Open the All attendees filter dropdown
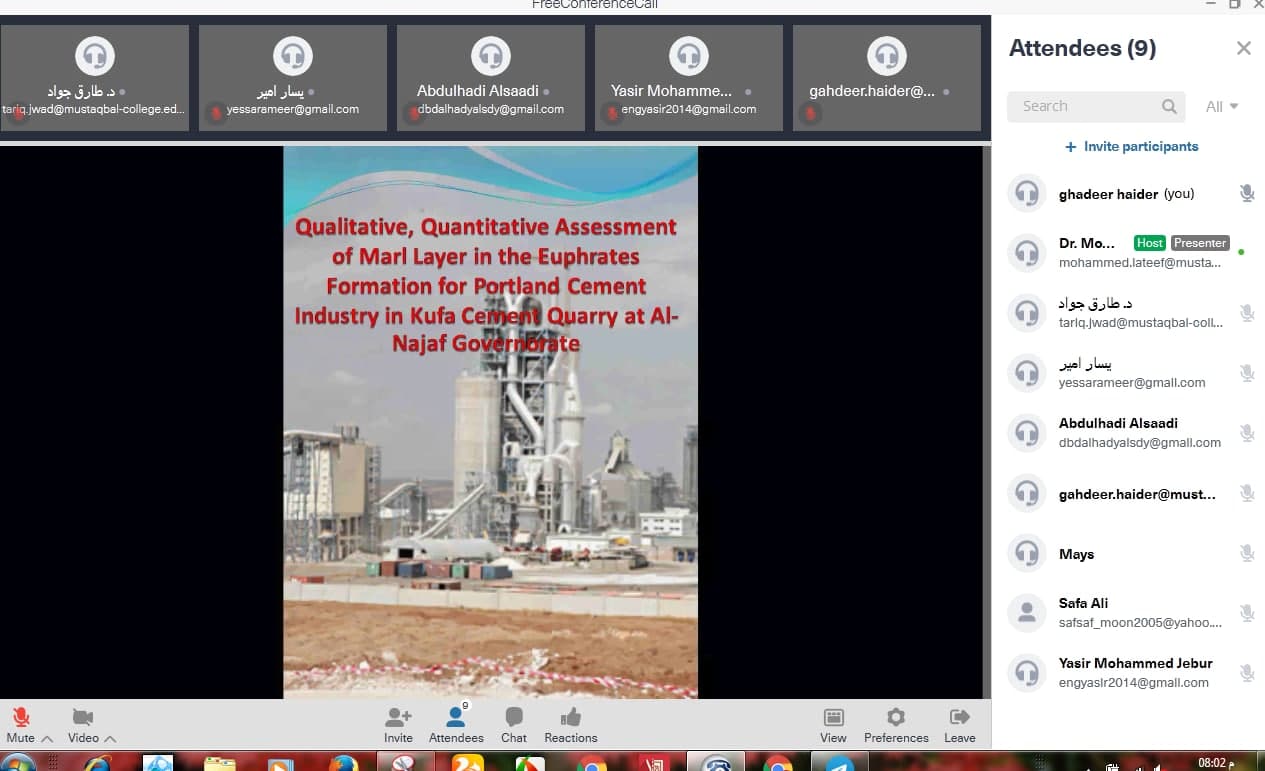 click(x=1222, y=107)
